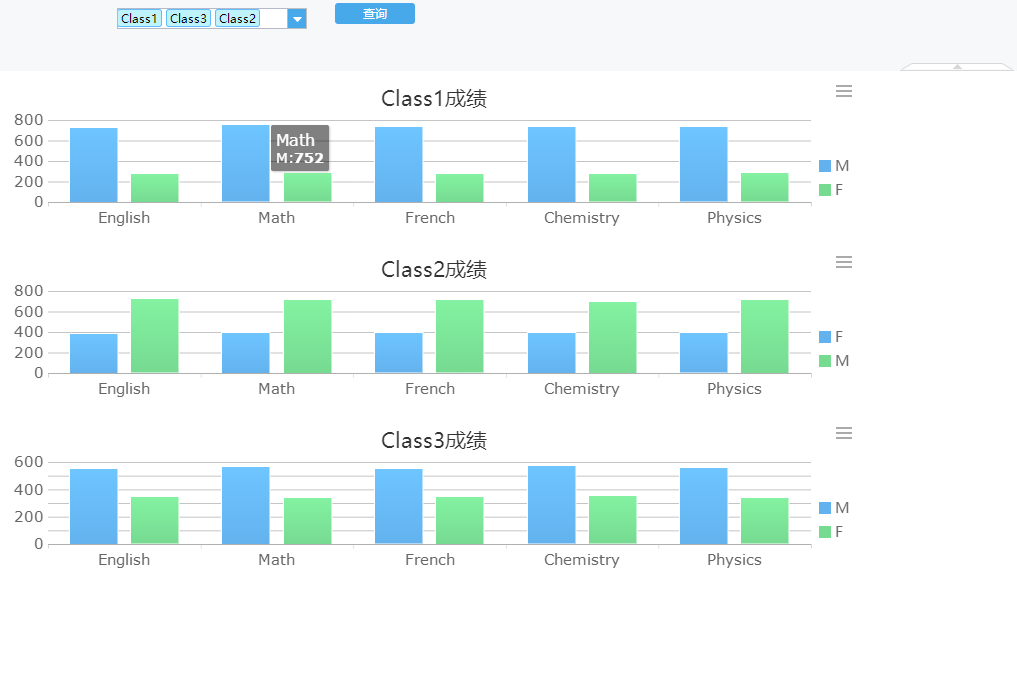Click the Chemistry axis label in Class1 chart

pyautogui.click(x=582, y=218)
